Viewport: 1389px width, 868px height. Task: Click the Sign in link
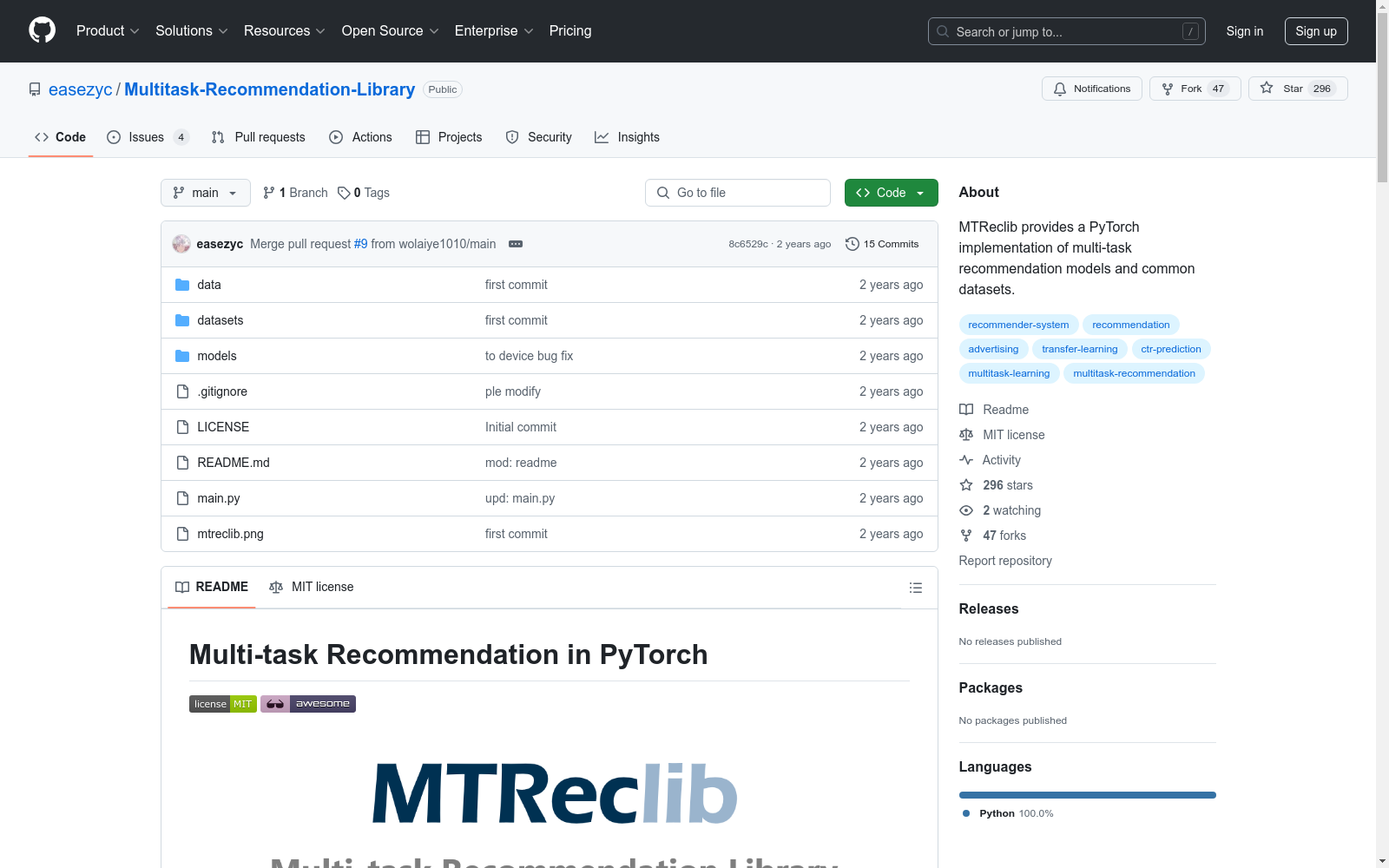[x=1245, y=31]
